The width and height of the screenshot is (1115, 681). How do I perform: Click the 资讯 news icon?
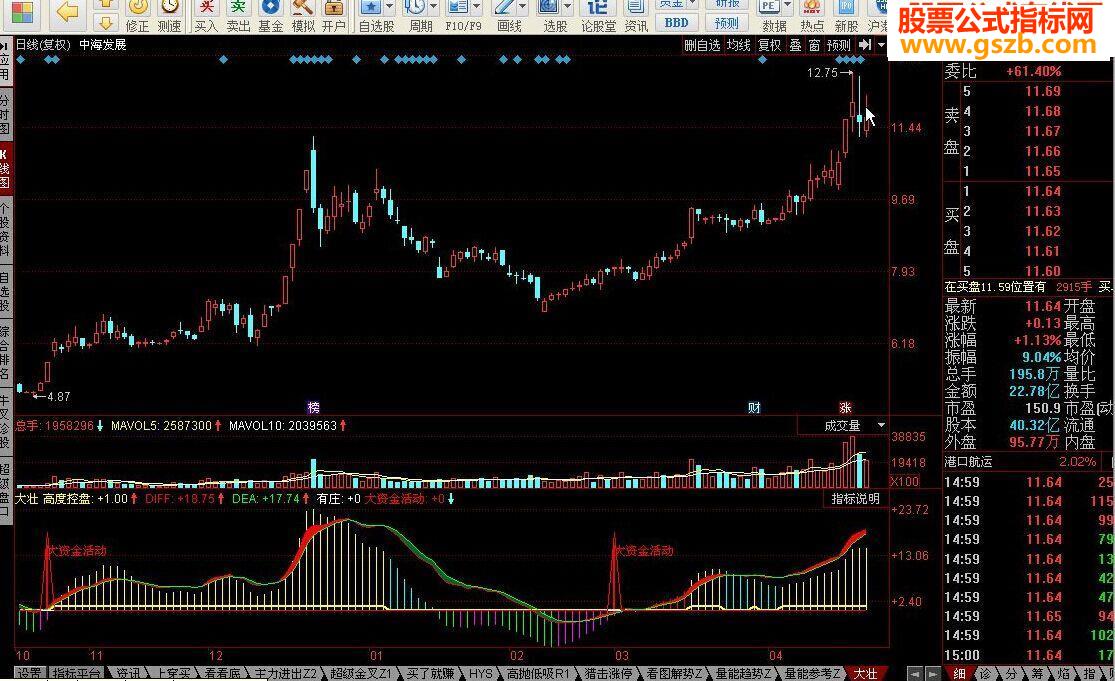[x=636, y=16]
